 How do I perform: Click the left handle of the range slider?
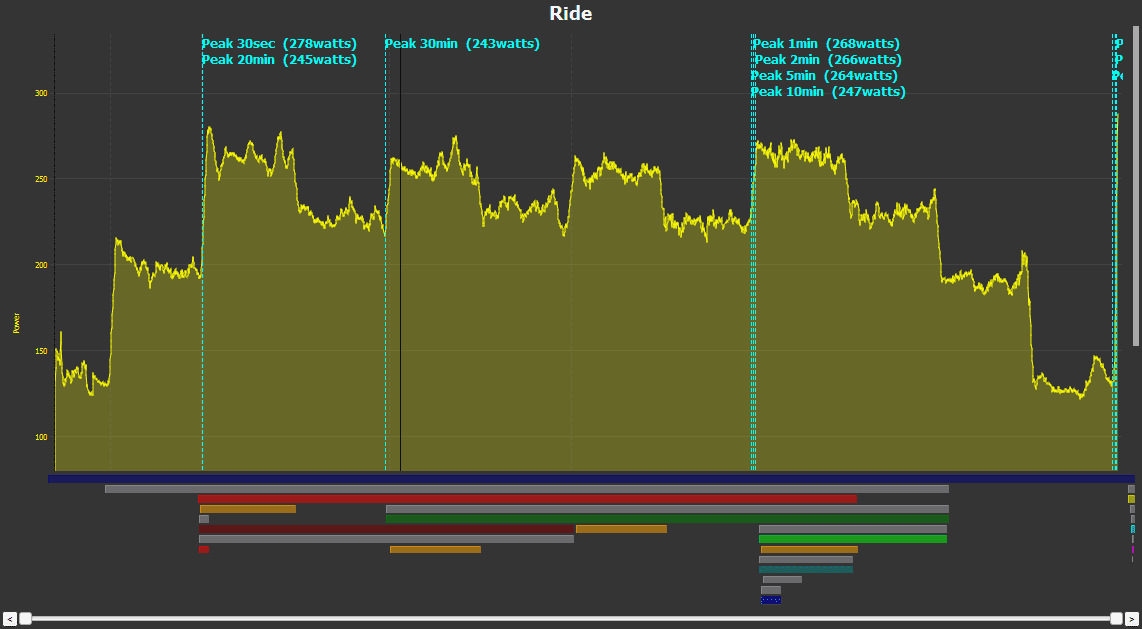click(26, 619)
